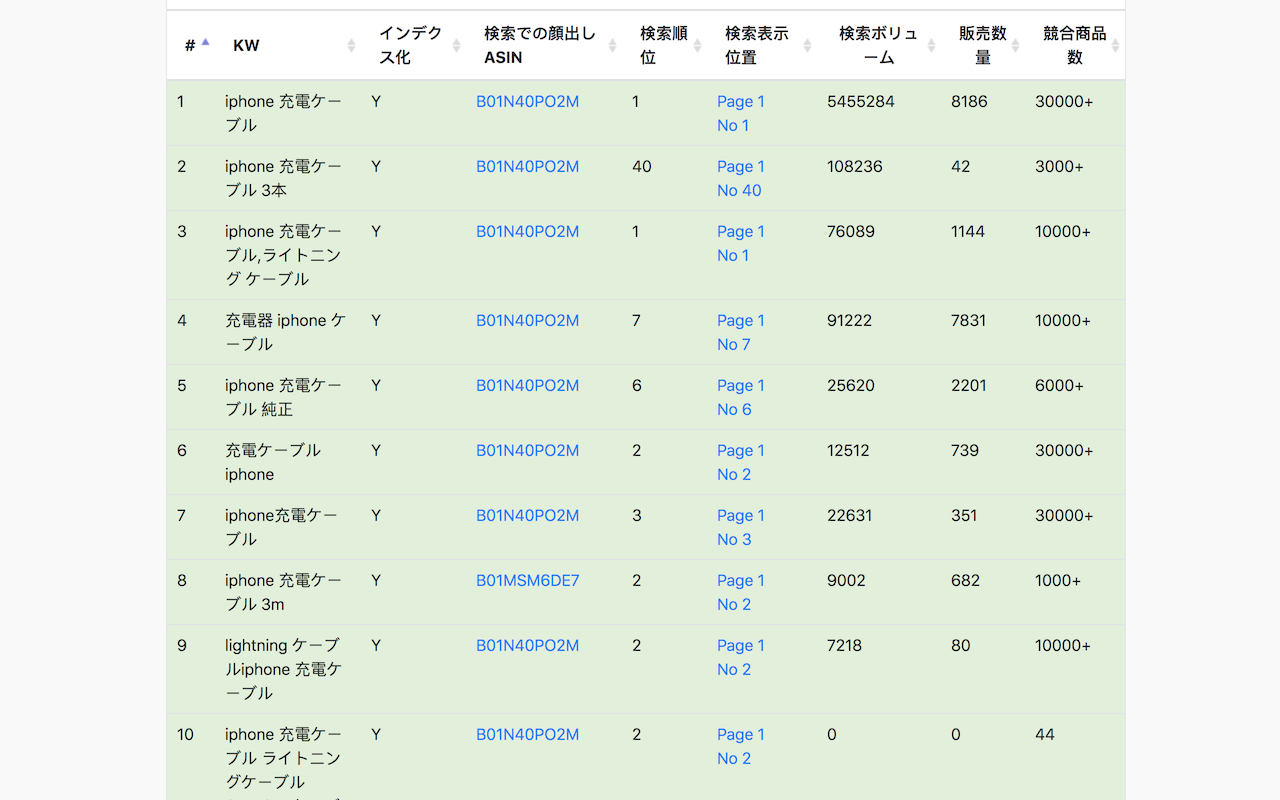Open ASIN B01N40PO2M link in row 6
The height and width of the screenshot is (800, 1280).
[527, 450]
